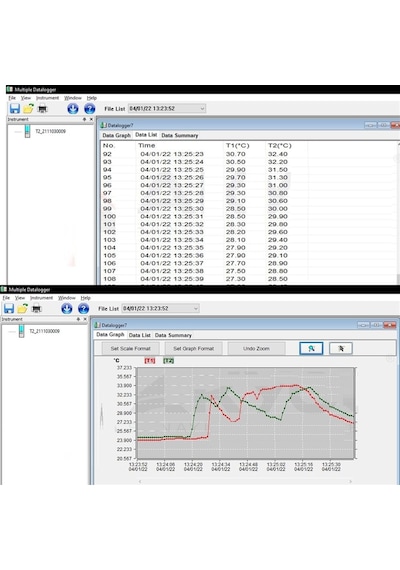Pin the Instrument panel in the Data Graph window
The height and width of the screenshot is (570, 400).
coord(78,319)
